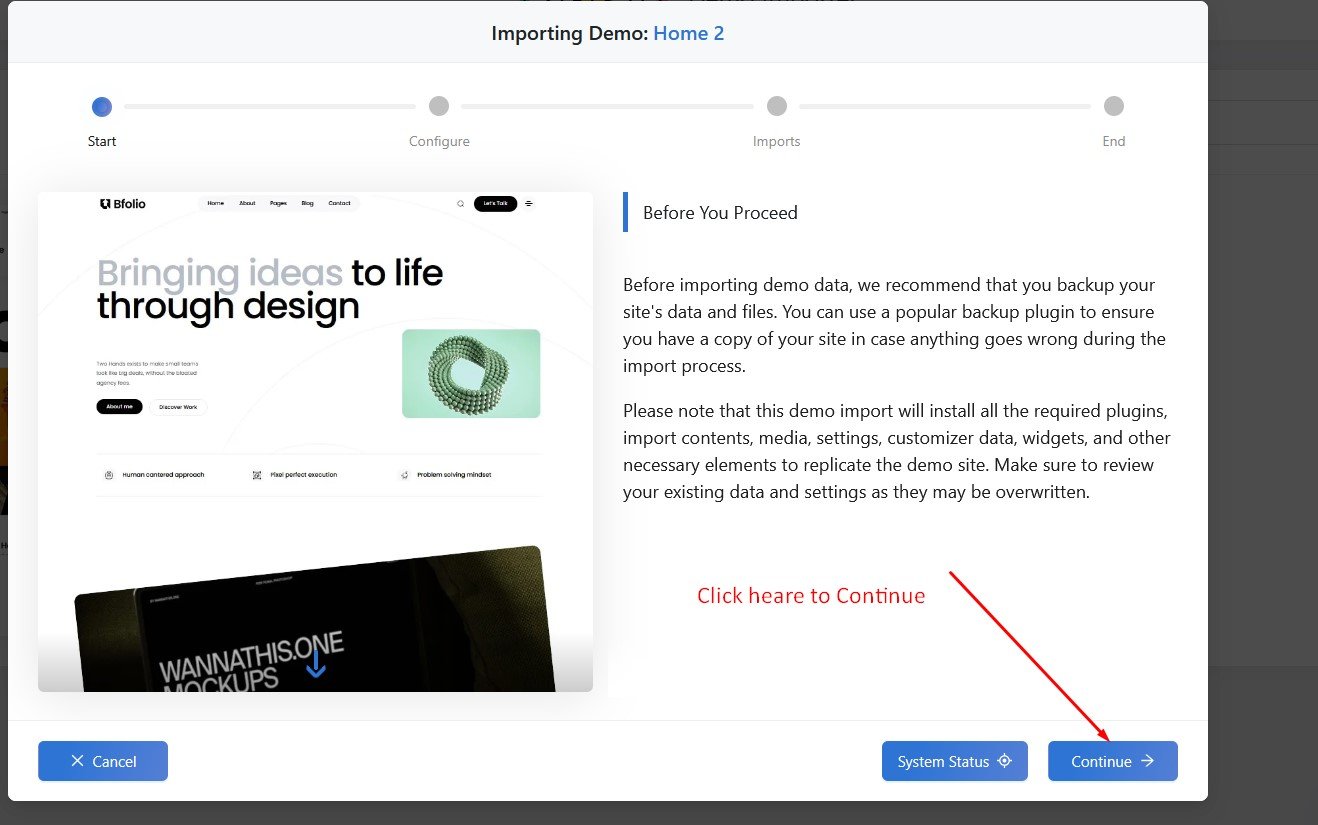The width and height of the screenshot is (1318, 825).
Task: Click the Start step label
Action: click(102, 141)
